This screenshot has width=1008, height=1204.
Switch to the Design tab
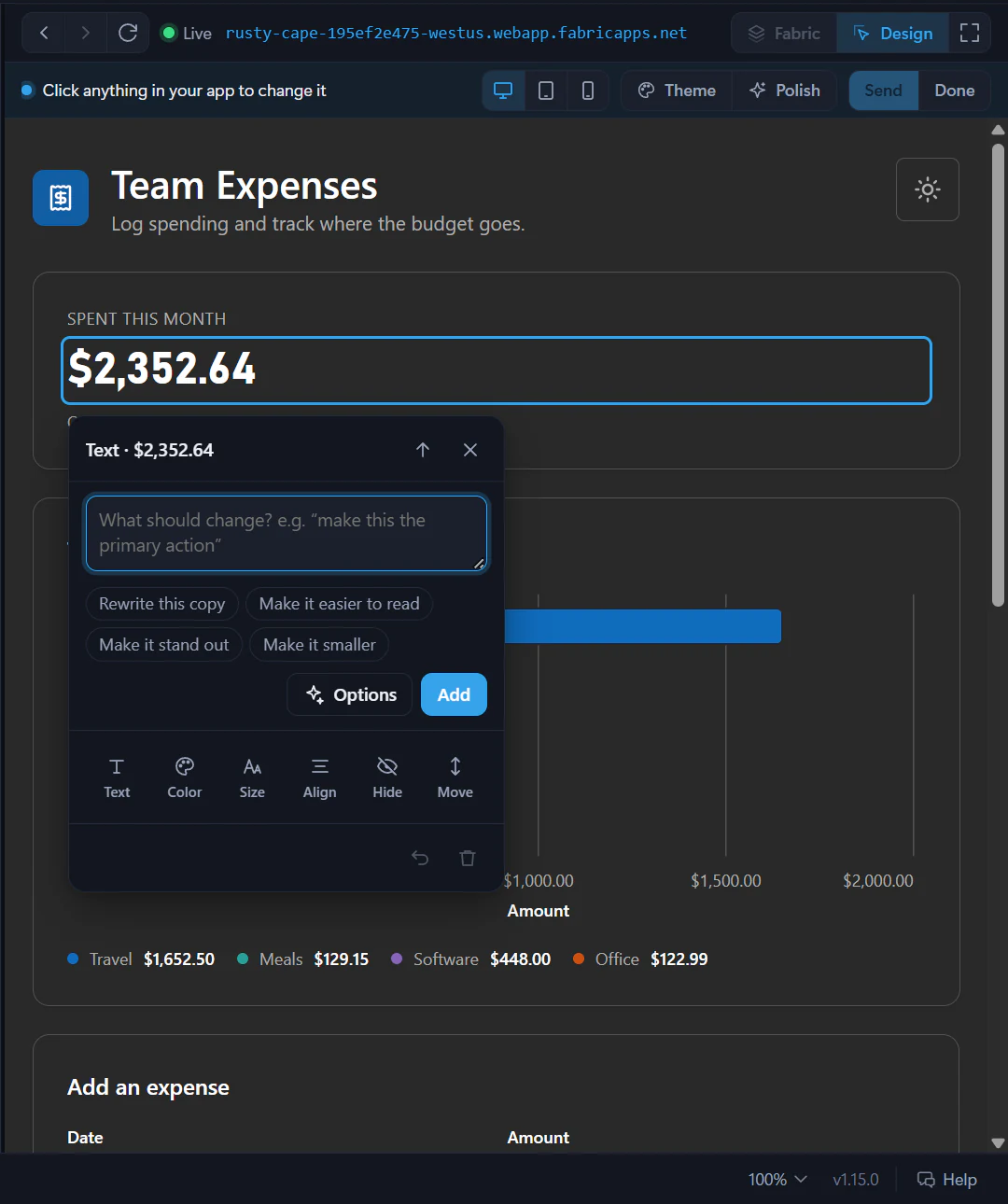(893, 34)
